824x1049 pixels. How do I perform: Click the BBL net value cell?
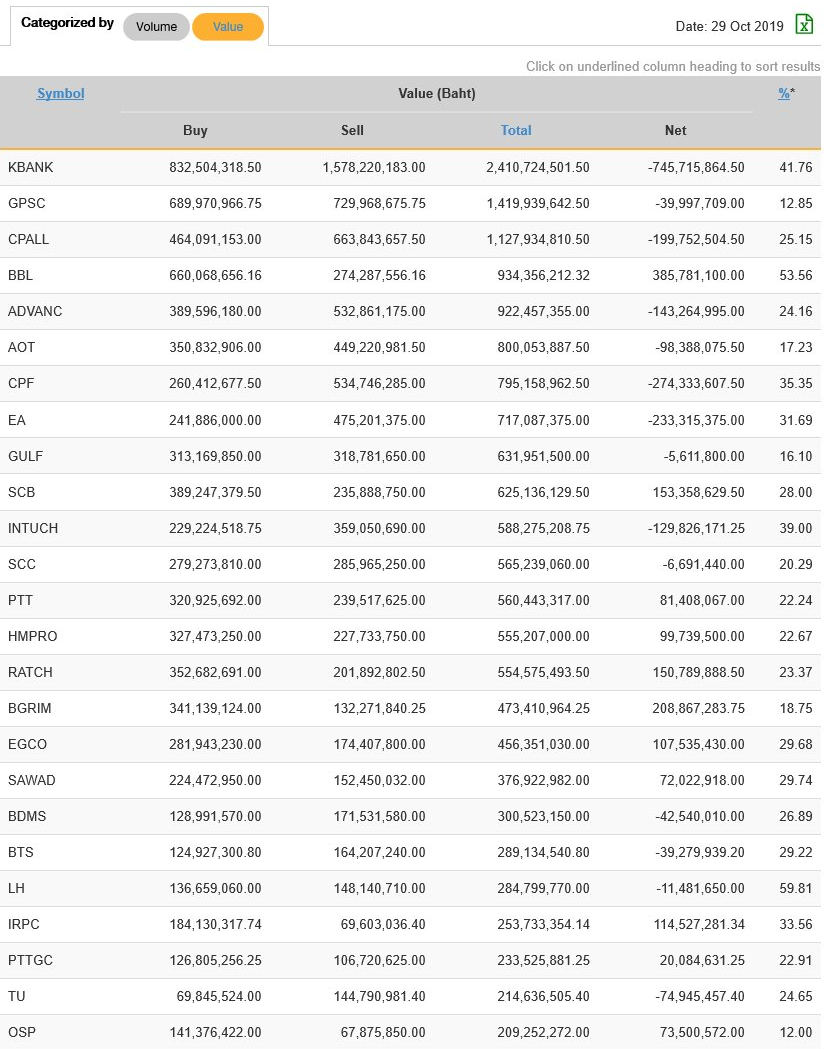click(695, 275)
